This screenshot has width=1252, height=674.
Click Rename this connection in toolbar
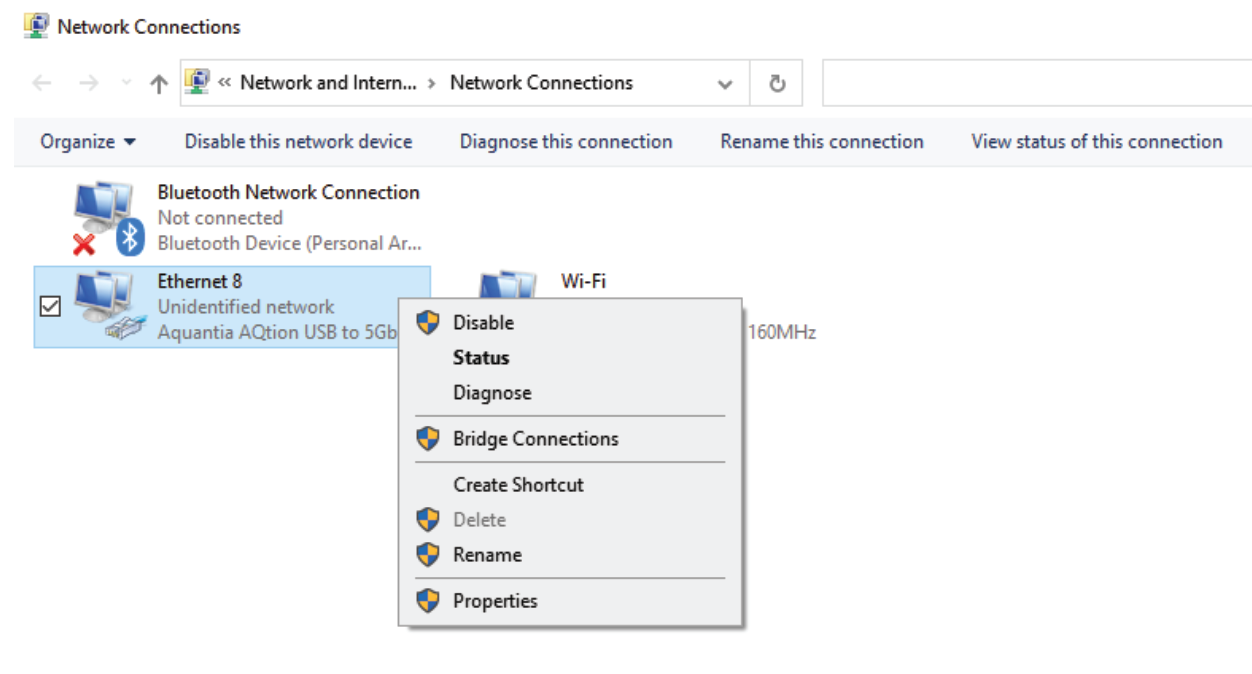821,142
